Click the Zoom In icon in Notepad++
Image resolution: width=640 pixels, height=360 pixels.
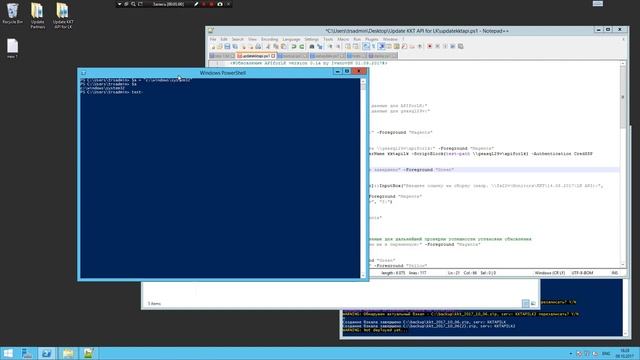point(331,47)
